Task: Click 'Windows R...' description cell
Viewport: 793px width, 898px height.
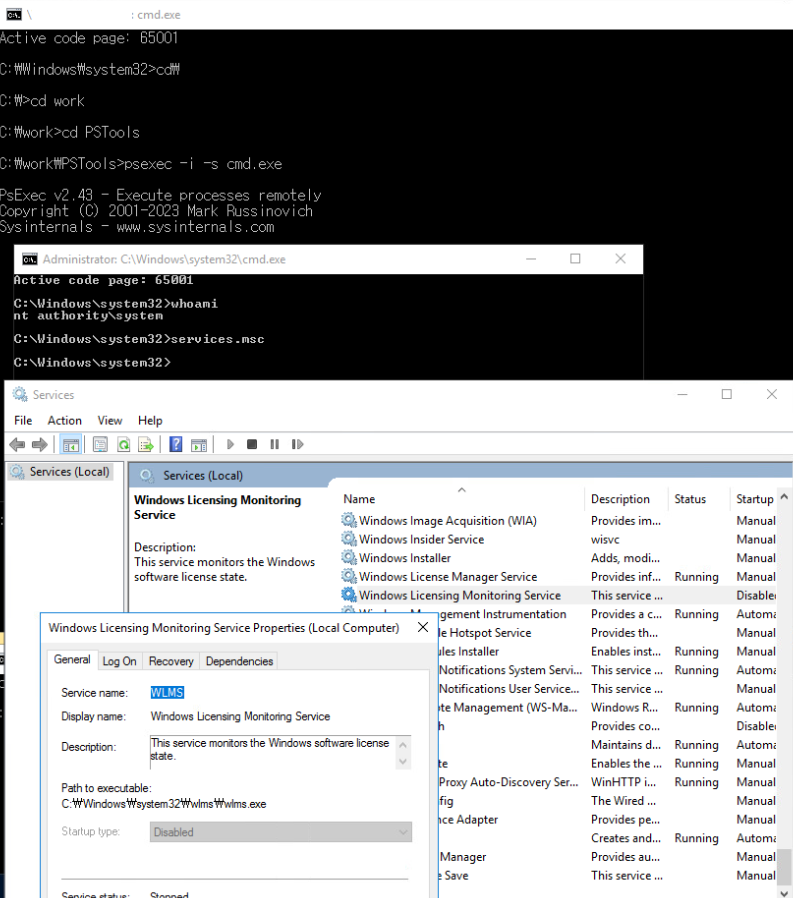Action: pos(625,707)
